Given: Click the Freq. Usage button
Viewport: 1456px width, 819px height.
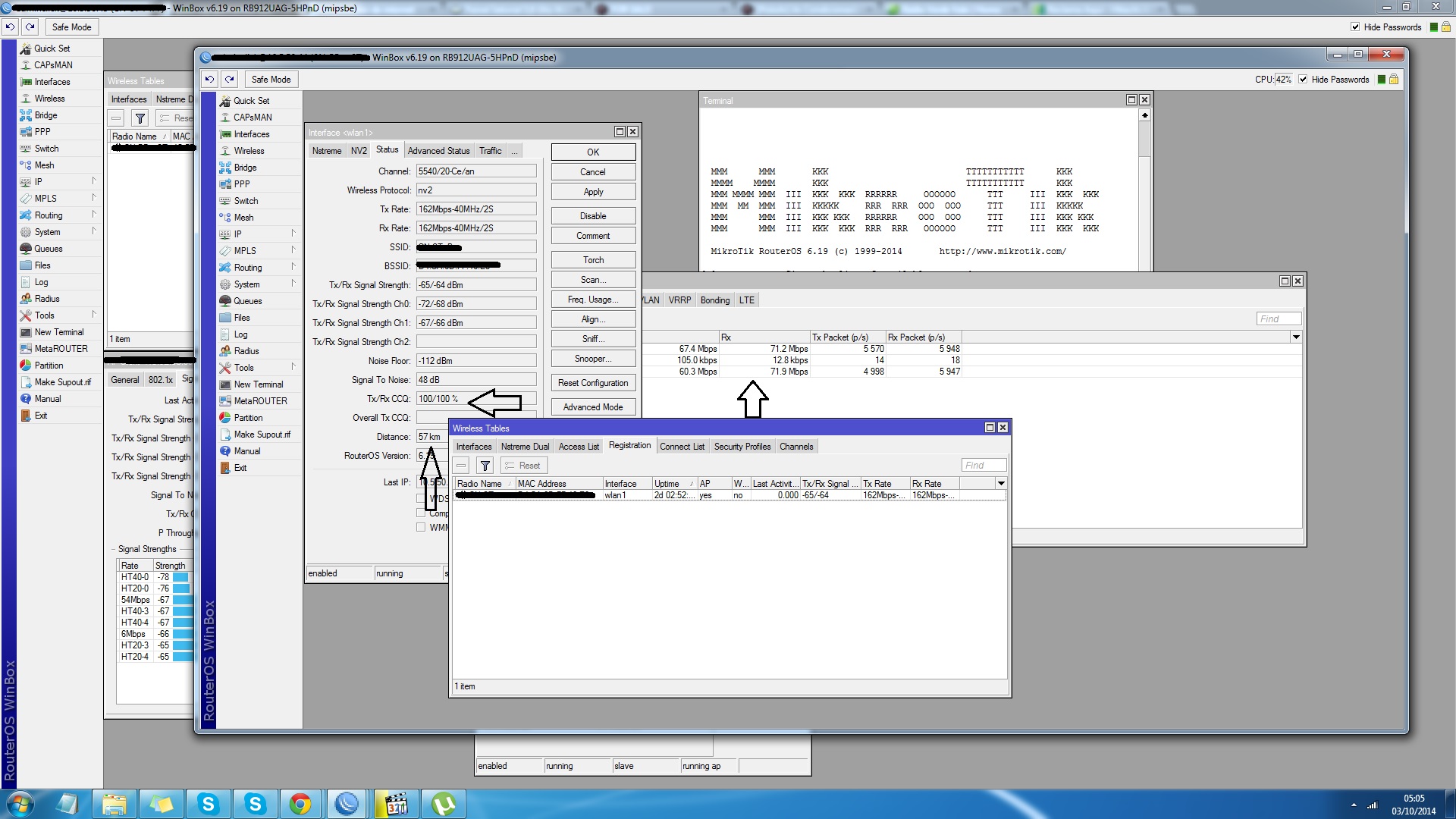Looking at the screenshot, I should (593, 300).
